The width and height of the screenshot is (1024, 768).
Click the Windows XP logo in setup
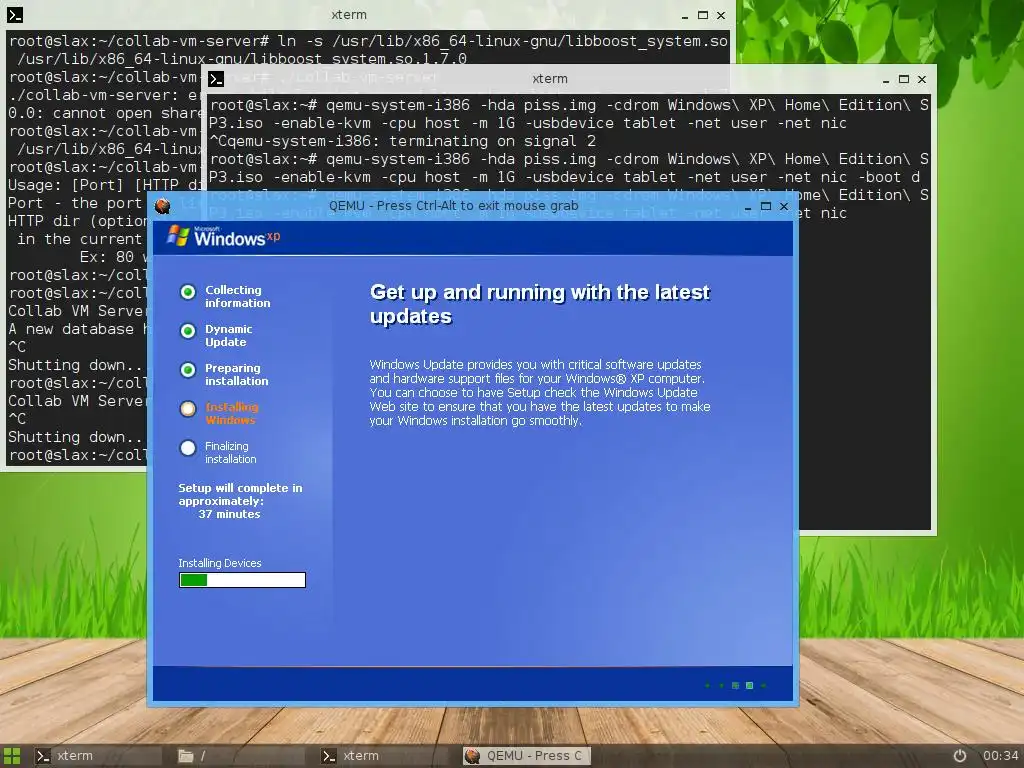(223, 236)
